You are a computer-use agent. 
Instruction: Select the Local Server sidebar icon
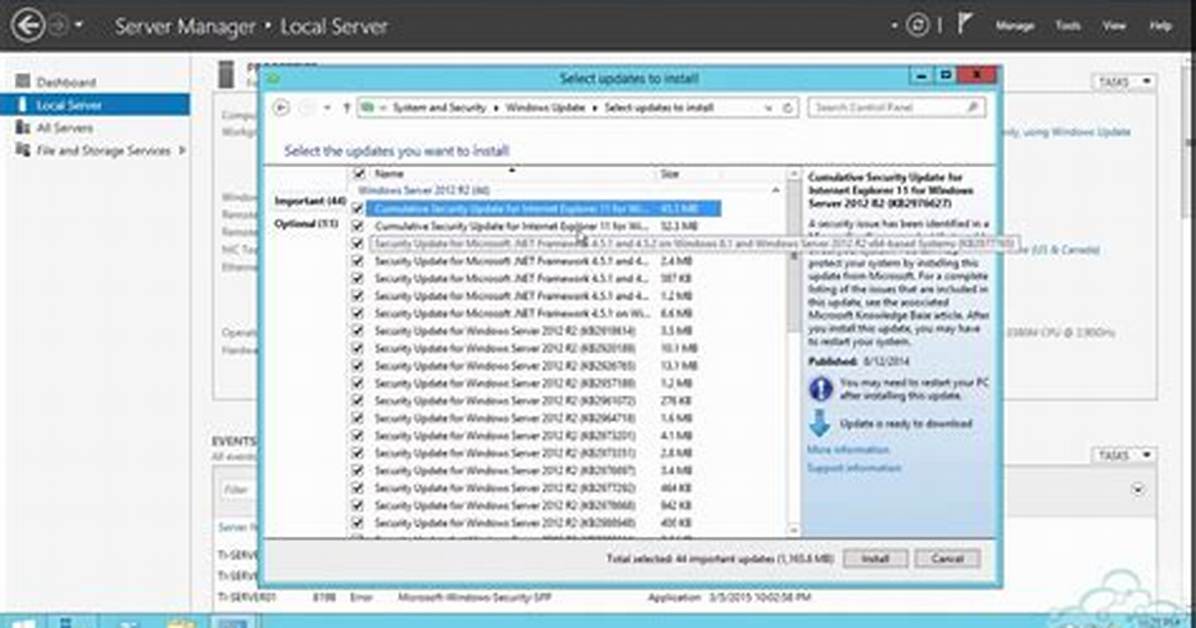point(23,105)
